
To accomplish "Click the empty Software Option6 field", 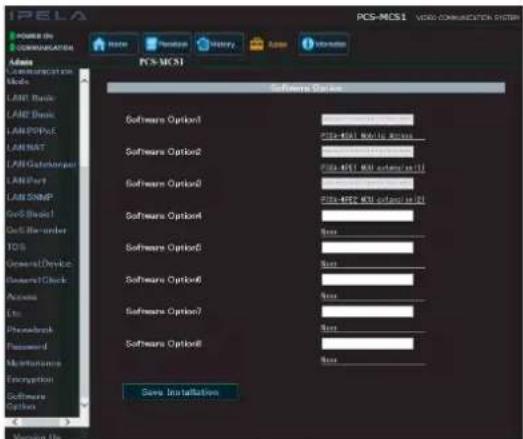I will click(367, 280).
